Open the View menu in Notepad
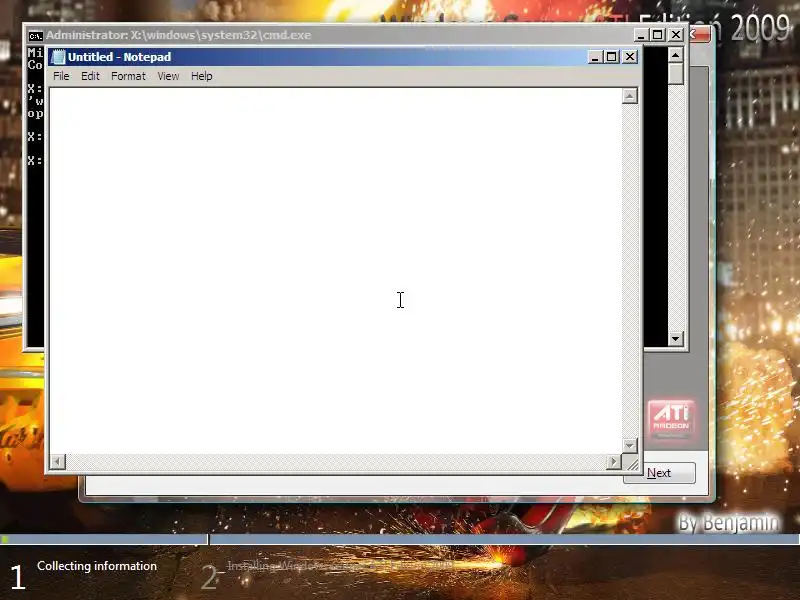Image resolution: width=800 pixels, height=600 pixels. point(168,76)
